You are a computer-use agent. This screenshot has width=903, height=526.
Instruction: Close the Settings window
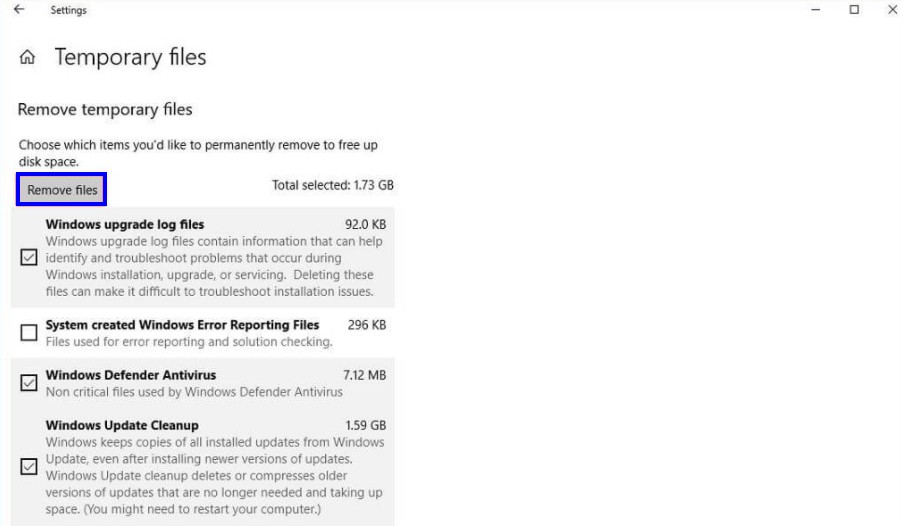[x=893, y=10]
